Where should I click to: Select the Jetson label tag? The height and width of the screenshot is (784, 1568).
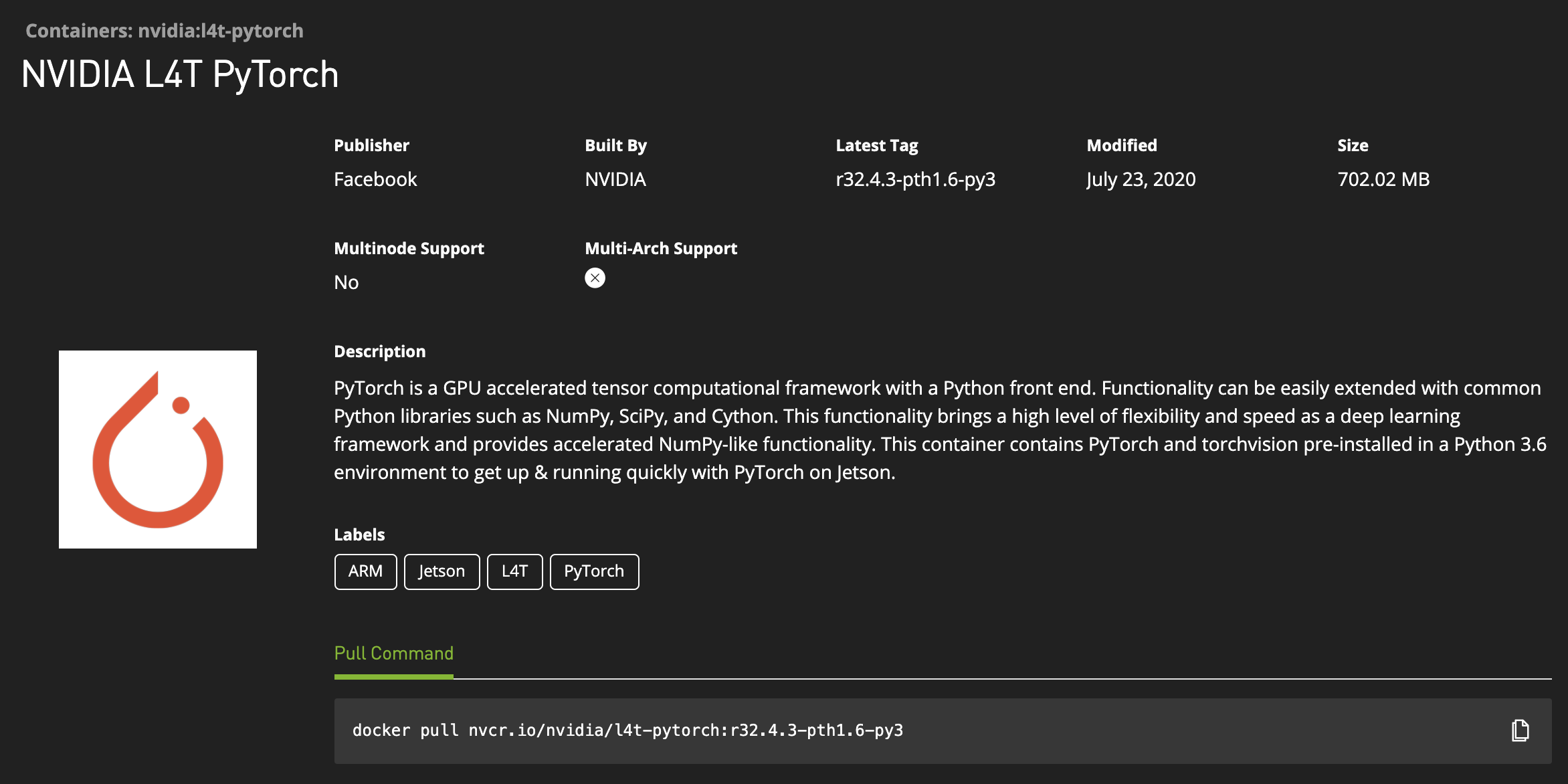tap(442, 571)
